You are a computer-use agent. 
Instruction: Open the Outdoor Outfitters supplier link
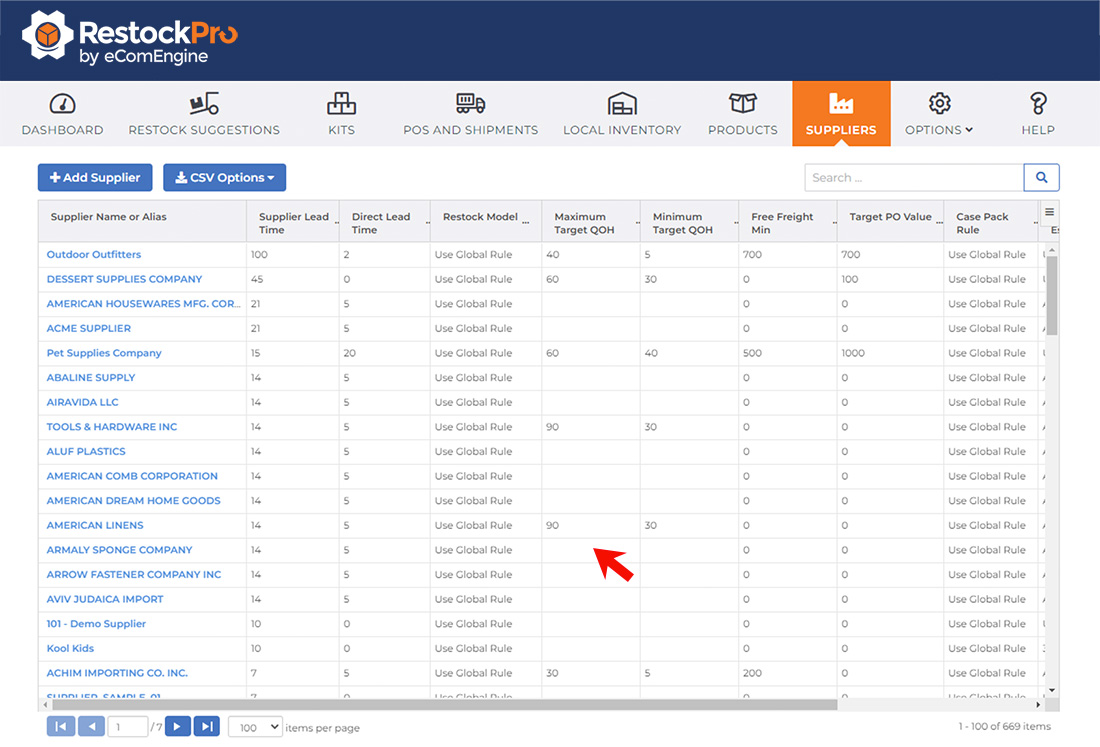click(94, 255)
